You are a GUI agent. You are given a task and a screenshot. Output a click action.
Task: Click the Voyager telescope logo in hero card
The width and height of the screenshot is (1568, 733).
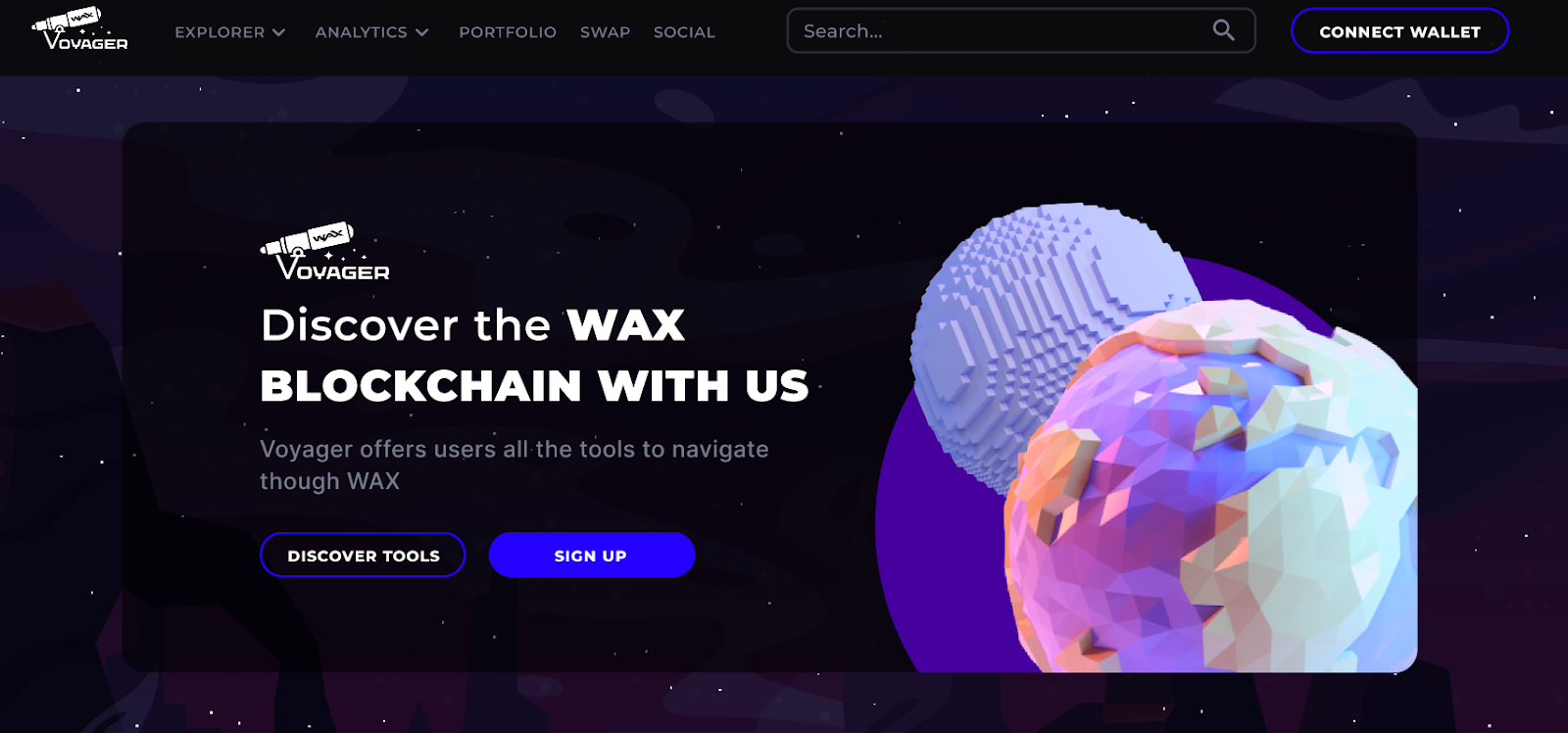(x=324, y=252)
